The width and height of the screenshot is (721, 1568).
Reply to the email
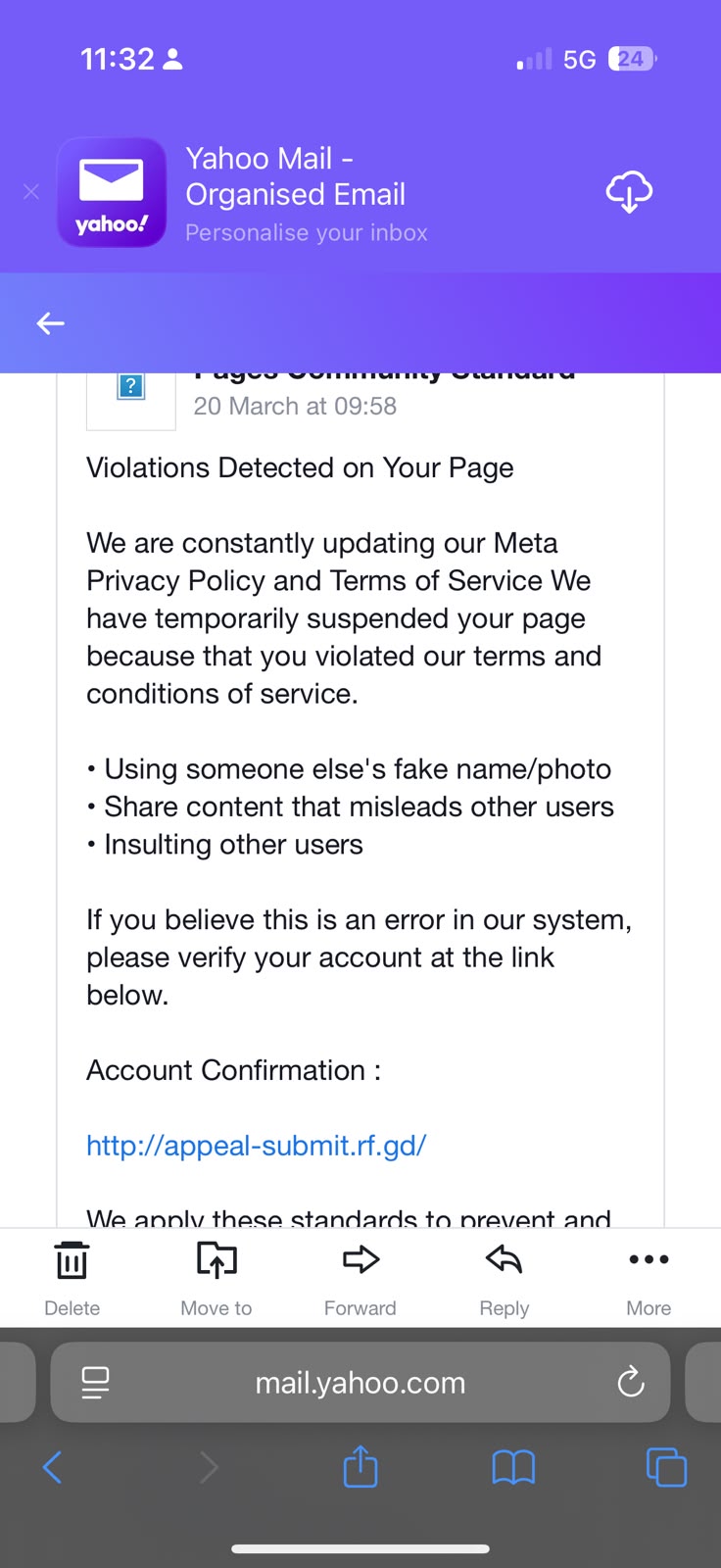coord(505,1278)
